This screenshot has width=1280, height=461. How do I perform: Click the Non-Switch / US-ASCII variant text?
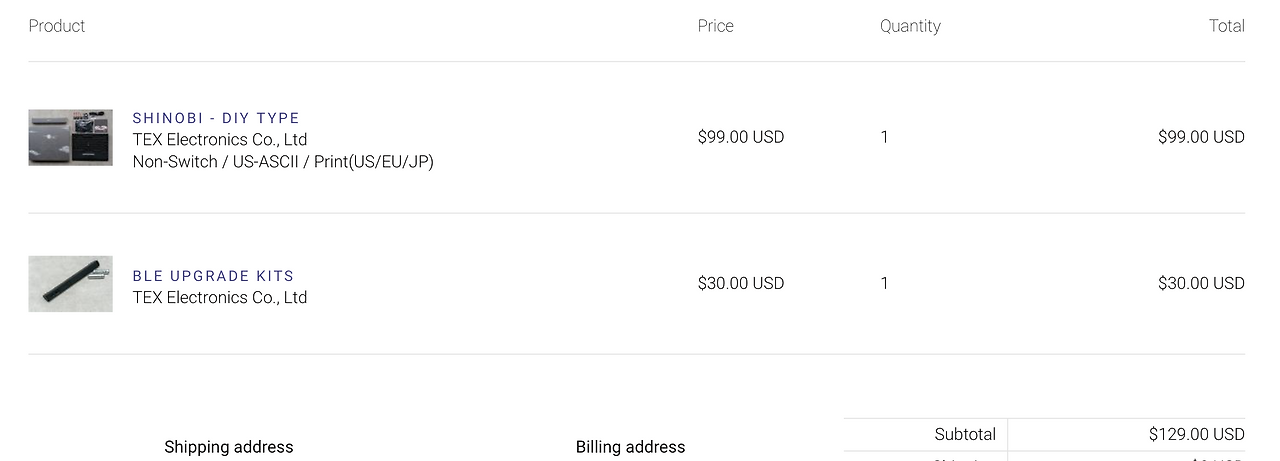tap(283, 162)
